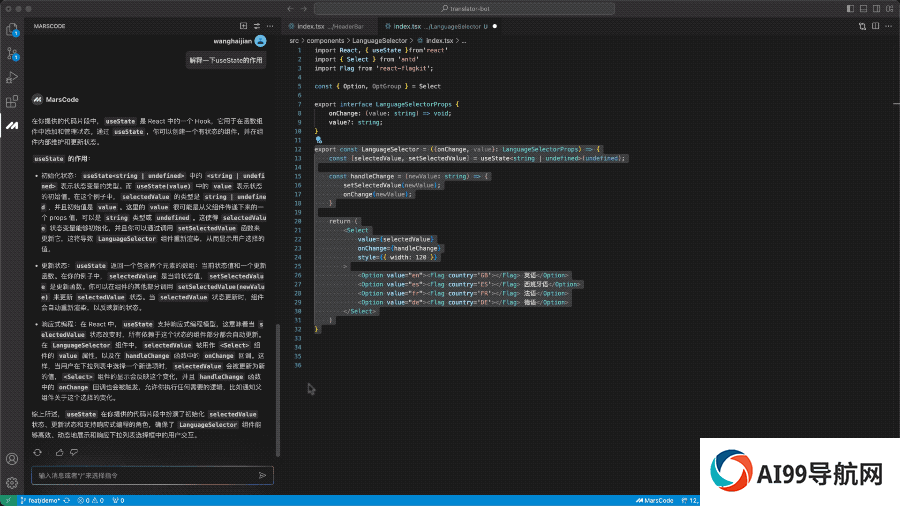Image resolution: width=900 pixels, height=506 pixels.
Task: Click 'react-flagkit' string on line 3
Action: click(x=405, y=68)
